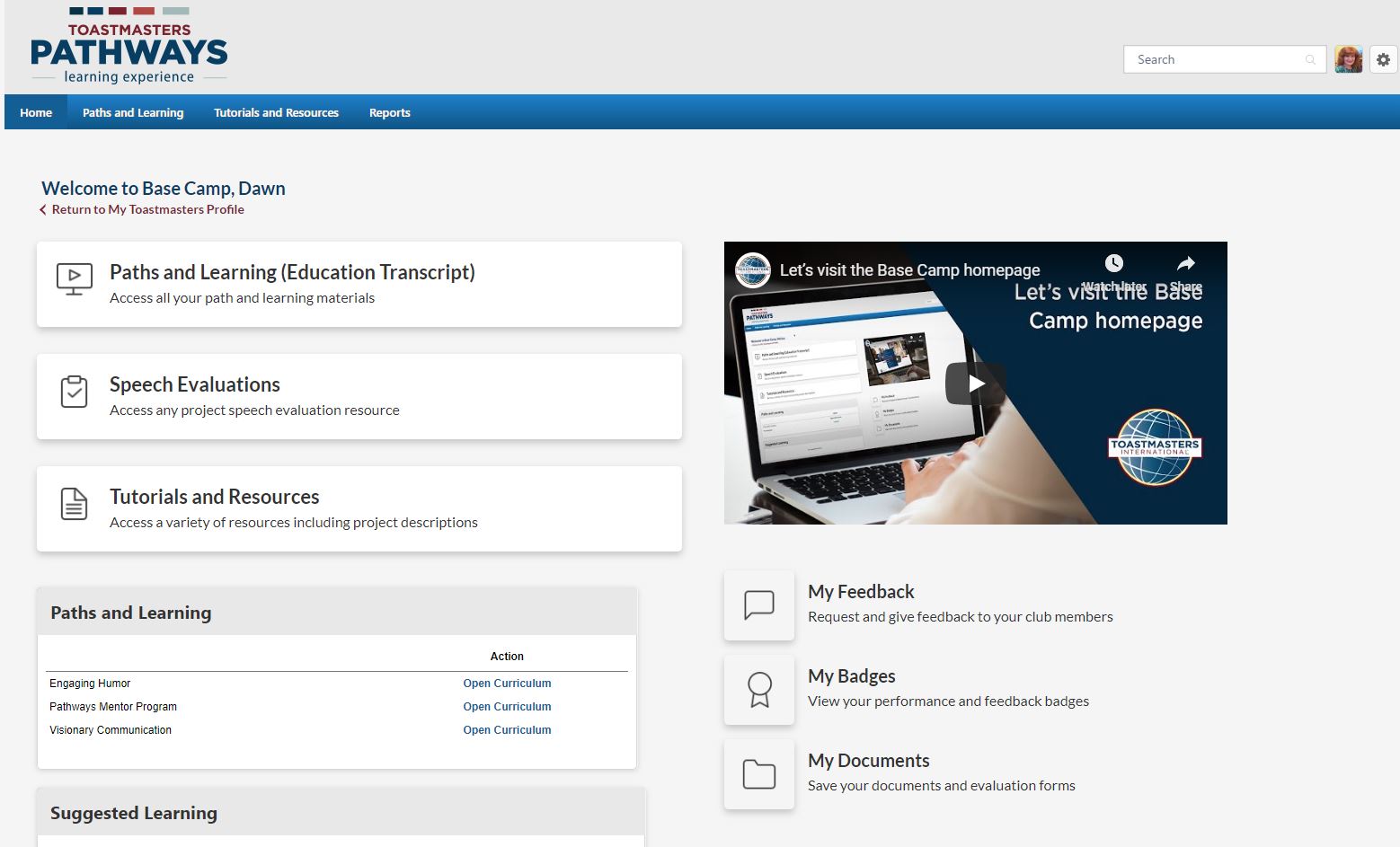Return to My Toastmasters Profile link
This screenshot has height=847, width=1400.
pyautogui.click(x=147, y=209)
